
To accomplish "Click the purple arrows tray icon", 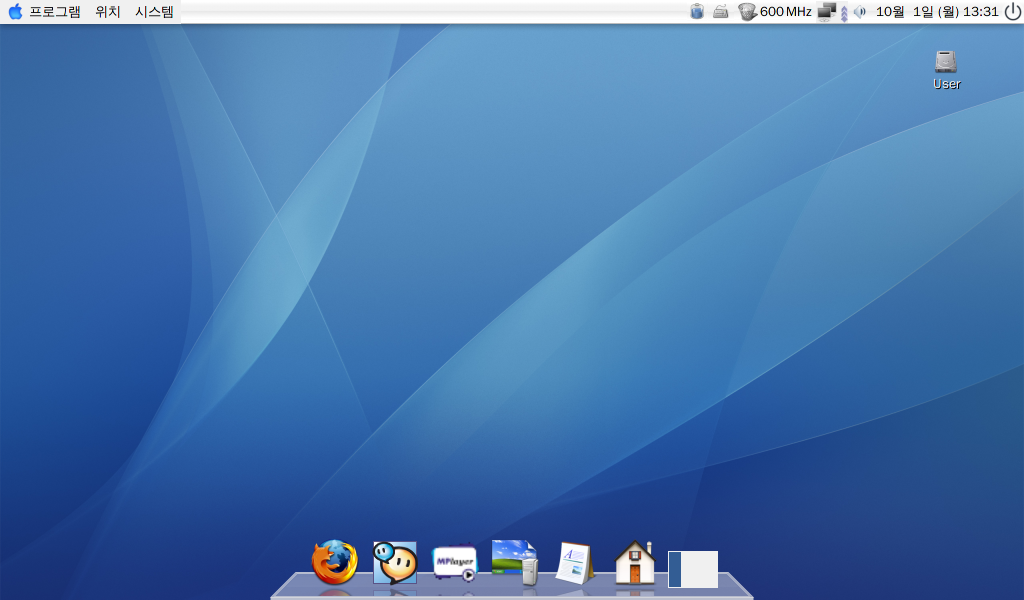I will (x=844, y=13).
